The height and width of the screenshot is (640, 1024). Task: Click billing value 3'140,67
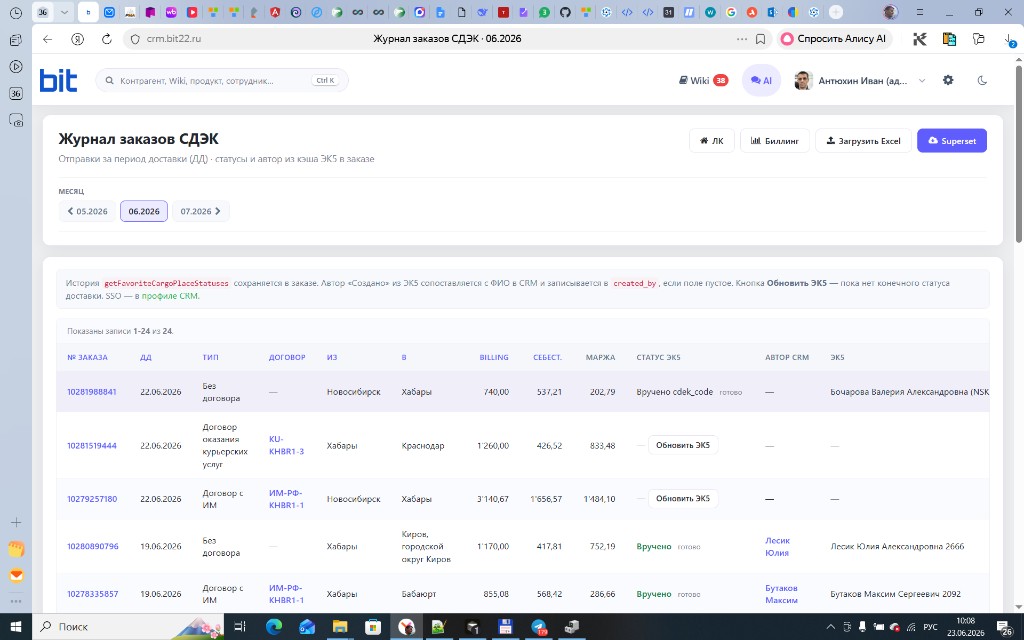click(x=492, y=498)
